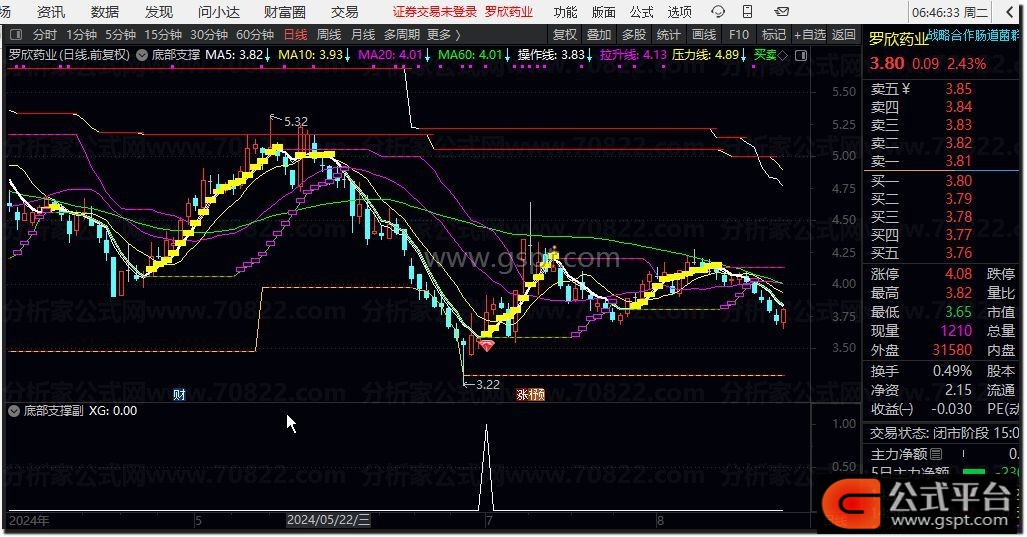Select the 月线 monthly period

point(363,35)
